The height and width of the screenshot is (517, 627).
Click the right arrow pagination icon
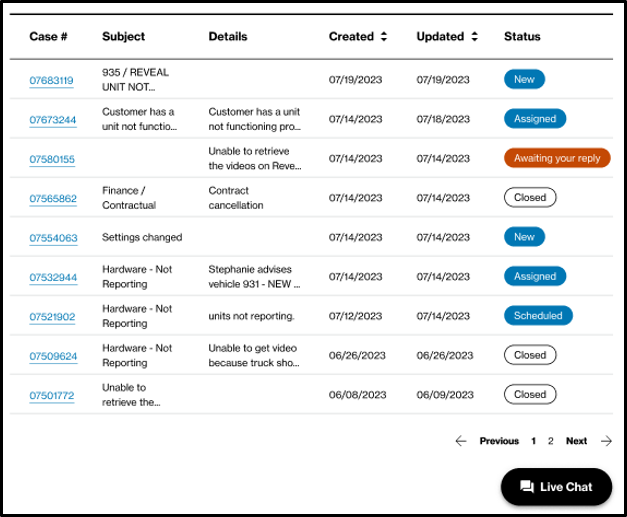point(606,441)
